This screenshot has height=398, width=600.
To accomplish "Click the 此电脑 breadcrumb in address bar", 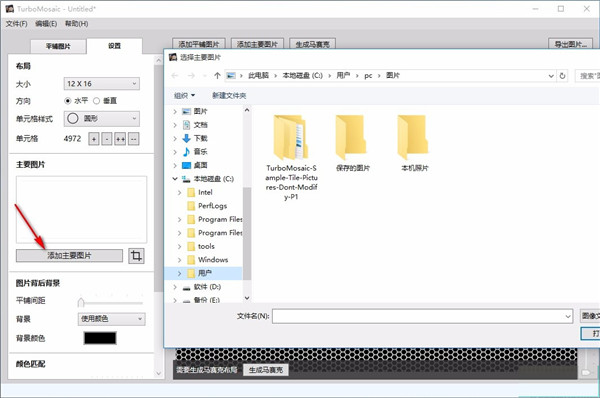I will pyautogui.click(x=258, y=76).
